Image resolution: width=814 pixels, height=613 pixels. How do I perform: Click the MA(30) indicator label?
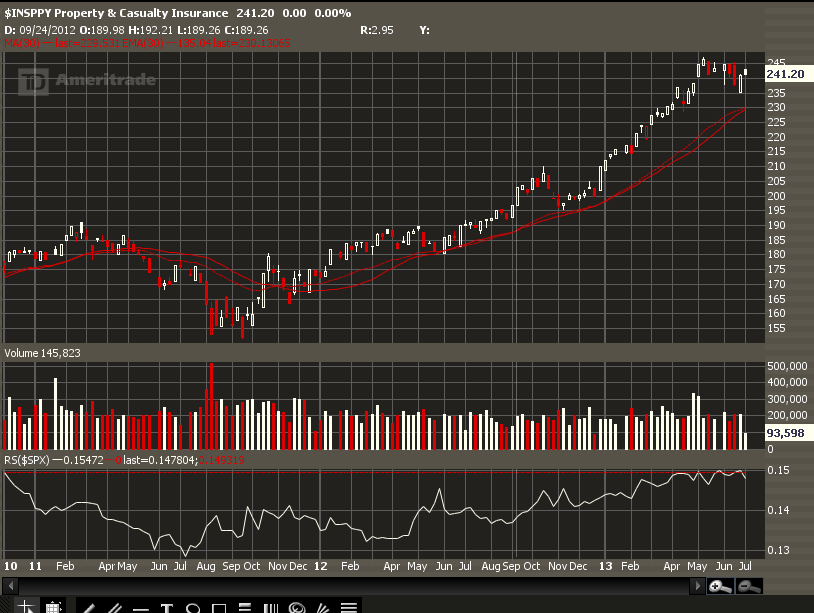(x=22, y=43)
